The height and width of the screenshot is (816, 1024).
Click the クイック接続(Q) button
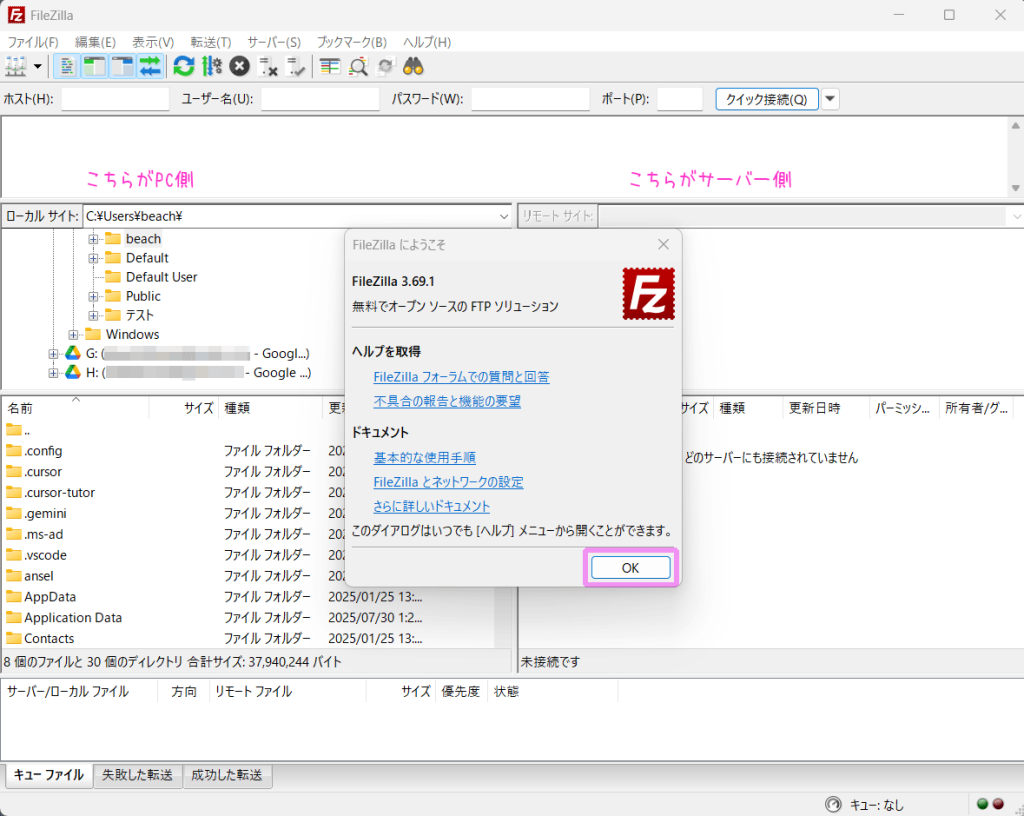[767, 99]
